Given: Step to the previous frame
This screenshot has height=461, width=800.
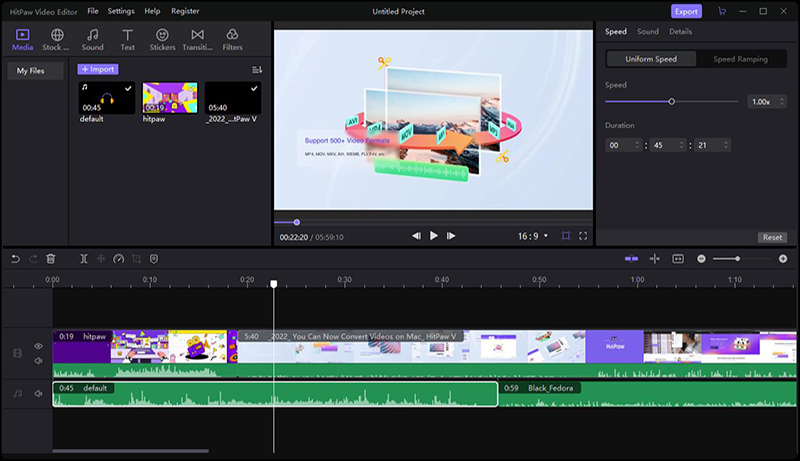Looking at the screenshot, I should tap(416, 236).
